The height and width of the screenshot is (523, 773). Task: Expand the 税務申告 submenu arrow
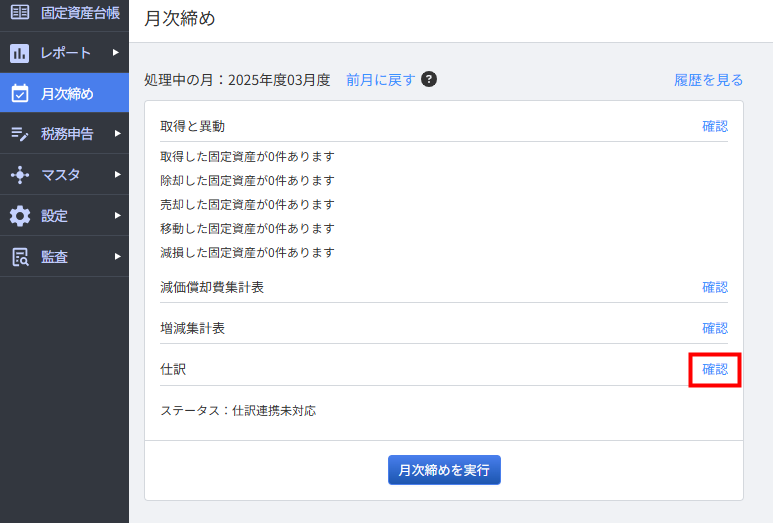click(x=116, y=134)
